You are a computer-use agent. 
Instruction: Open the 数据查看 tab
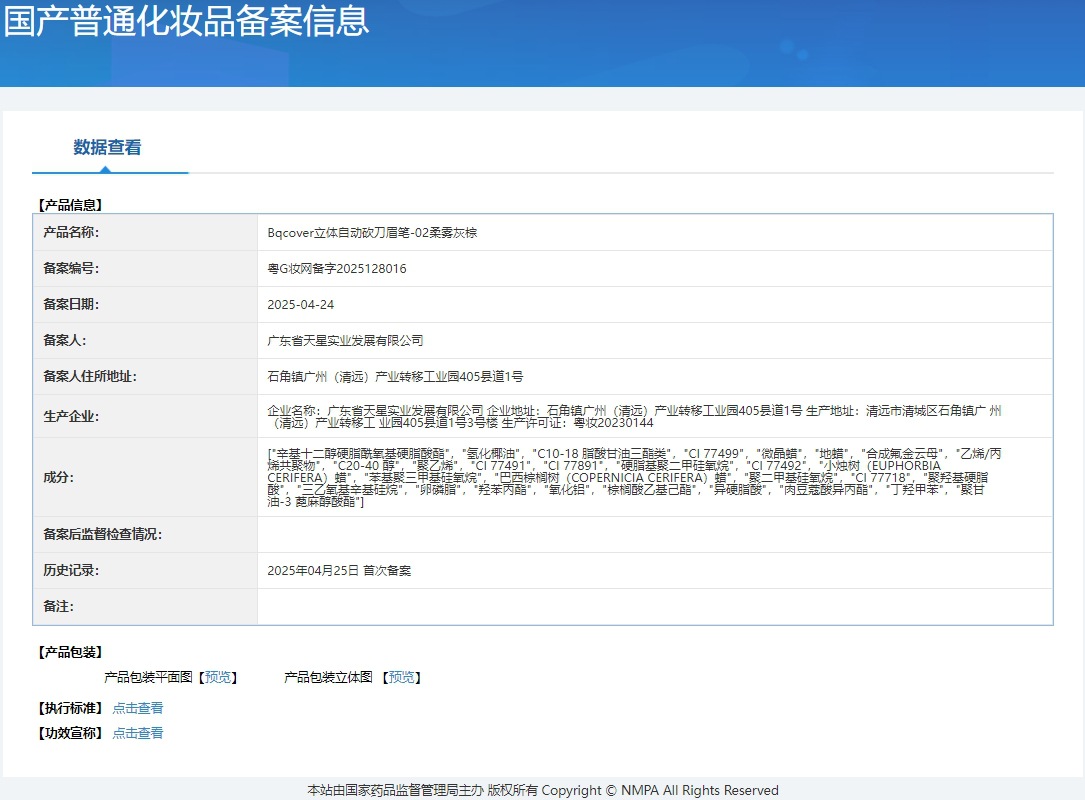107,147
